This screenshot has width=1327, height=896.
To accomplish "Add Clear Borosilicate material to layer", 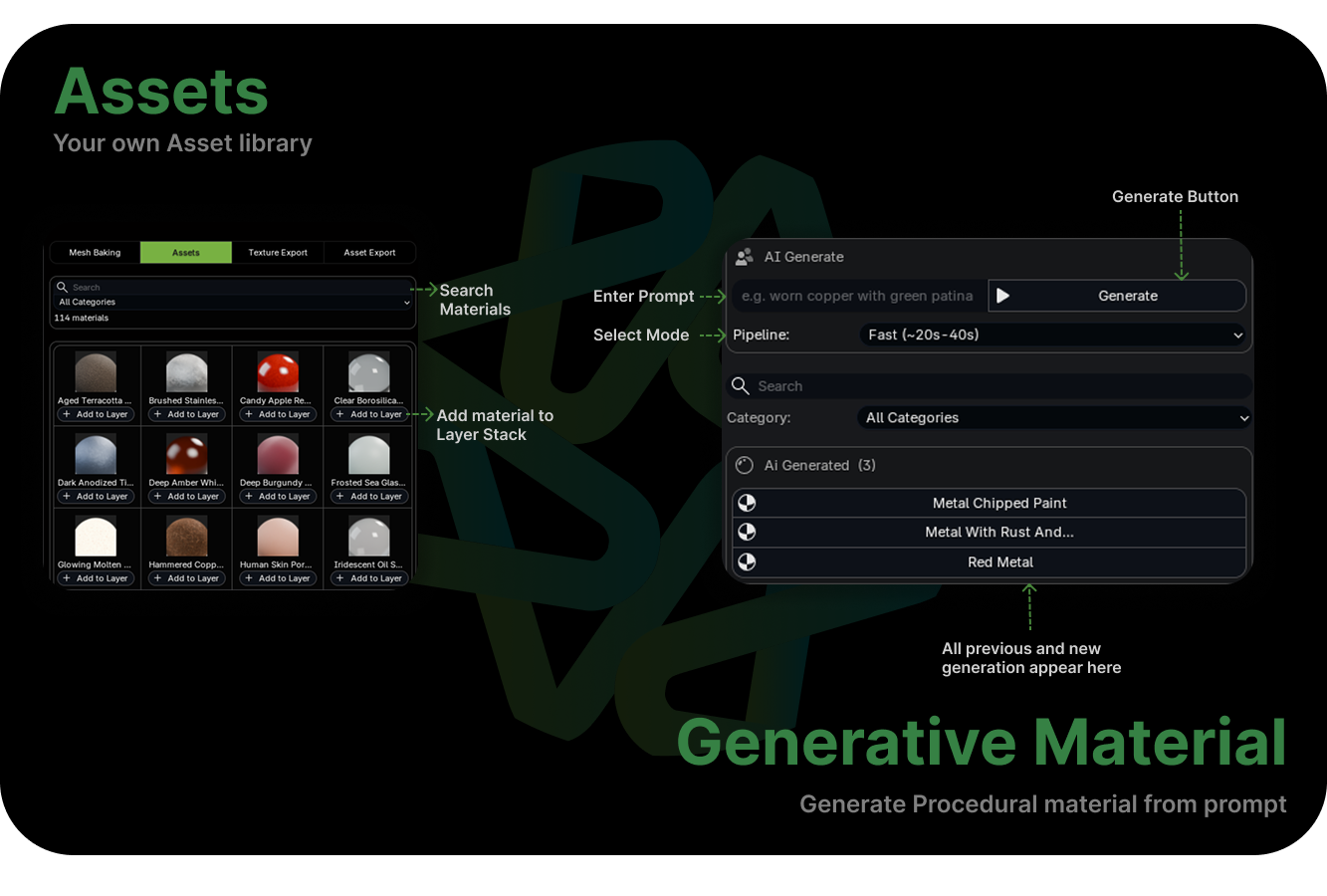I will coord(369,414).
